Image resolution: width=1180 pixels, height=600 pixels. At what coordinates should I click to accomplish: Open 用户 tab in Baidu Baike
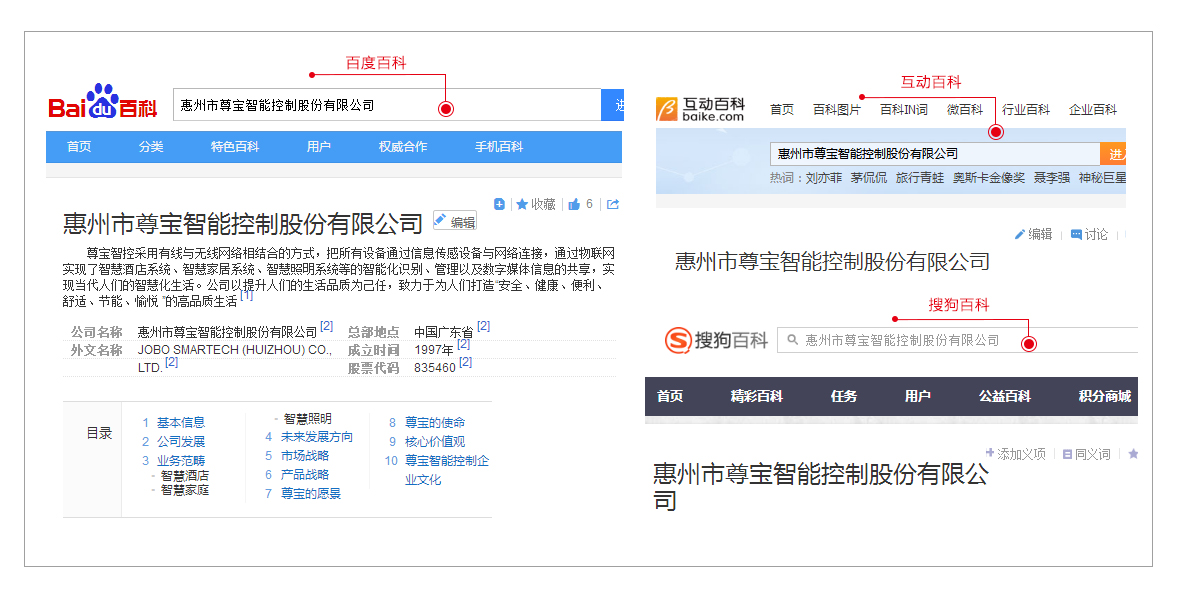pyautogui.click(x=318, y=147)
